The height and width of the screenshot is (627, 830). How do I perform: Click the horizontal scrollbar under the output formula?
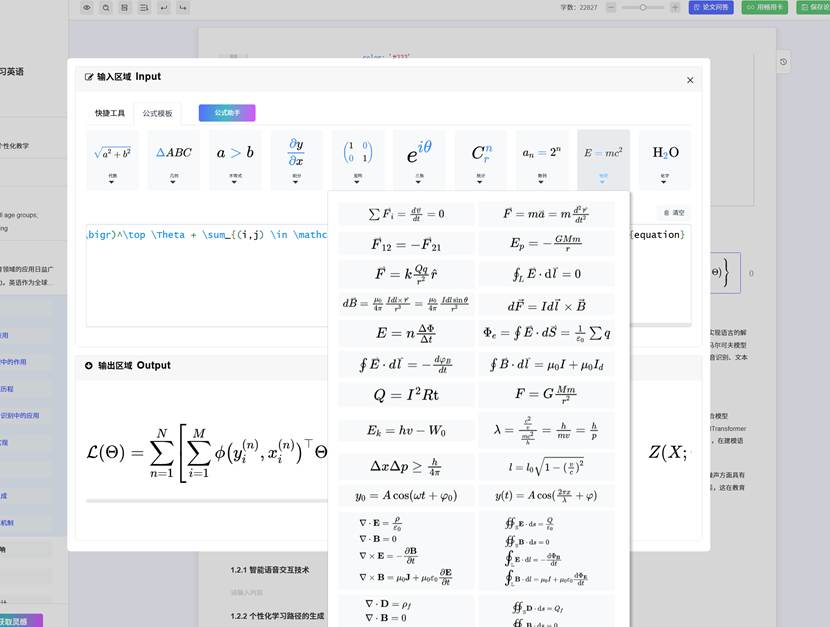[206, 501]
